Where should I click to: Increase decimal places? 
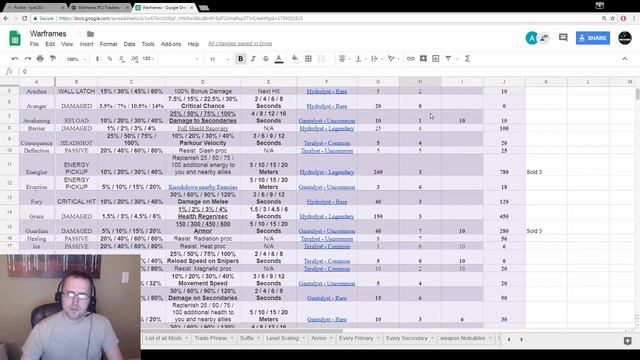click(135, 59)
